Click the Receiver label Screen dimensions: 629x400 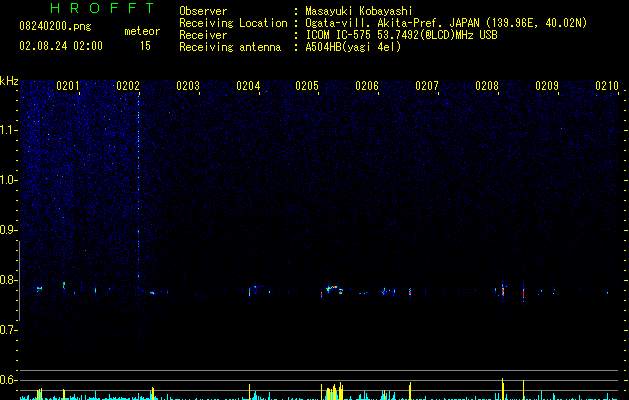click(x=203, y=35)
